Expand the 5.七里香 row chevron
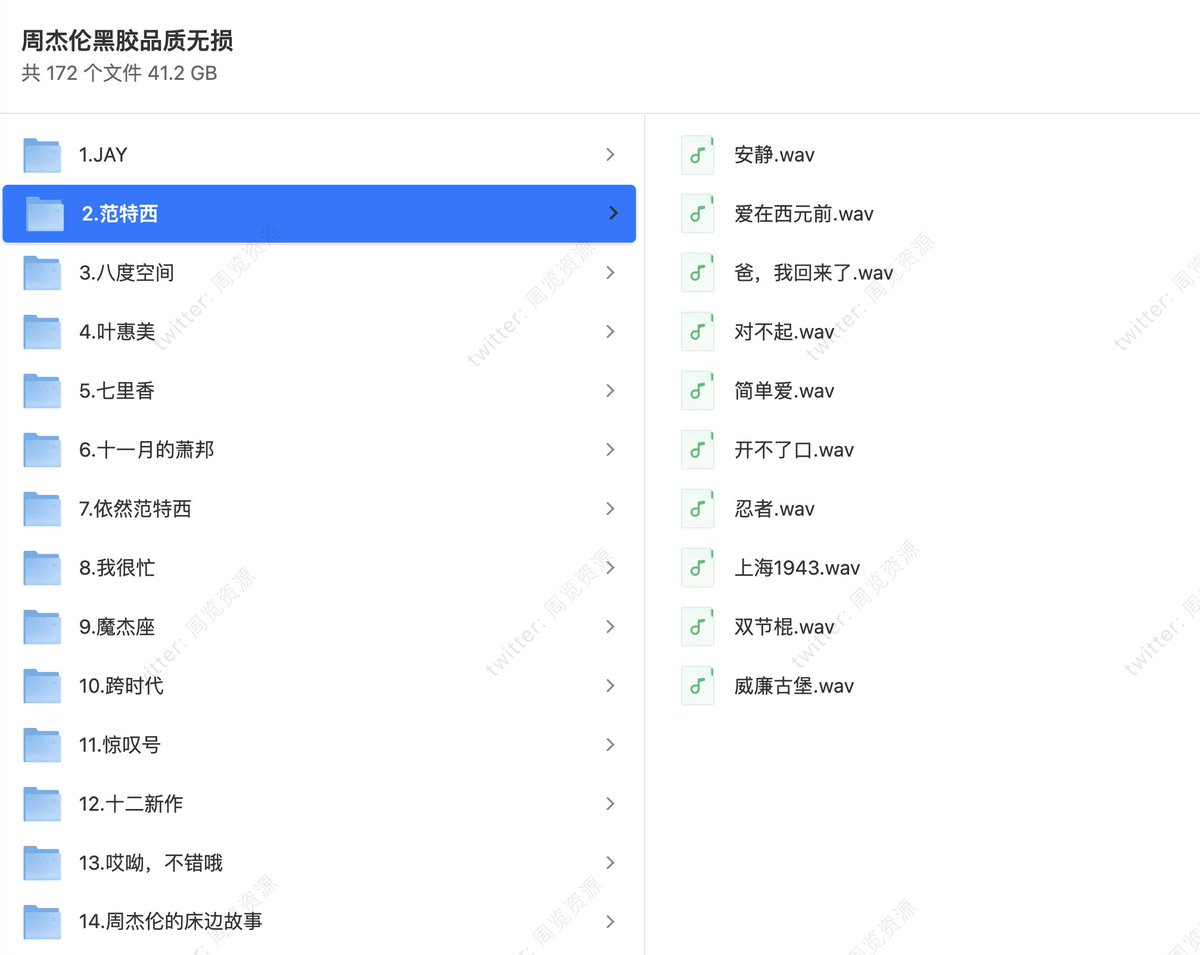Viewport: 1200px width, 955px height. pos(611,391)
